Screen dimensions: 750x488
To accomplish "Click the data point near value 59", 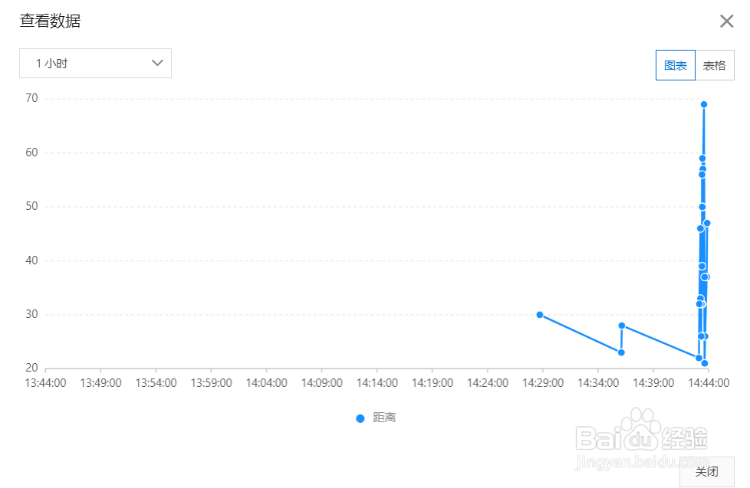I will click(702, 158).
